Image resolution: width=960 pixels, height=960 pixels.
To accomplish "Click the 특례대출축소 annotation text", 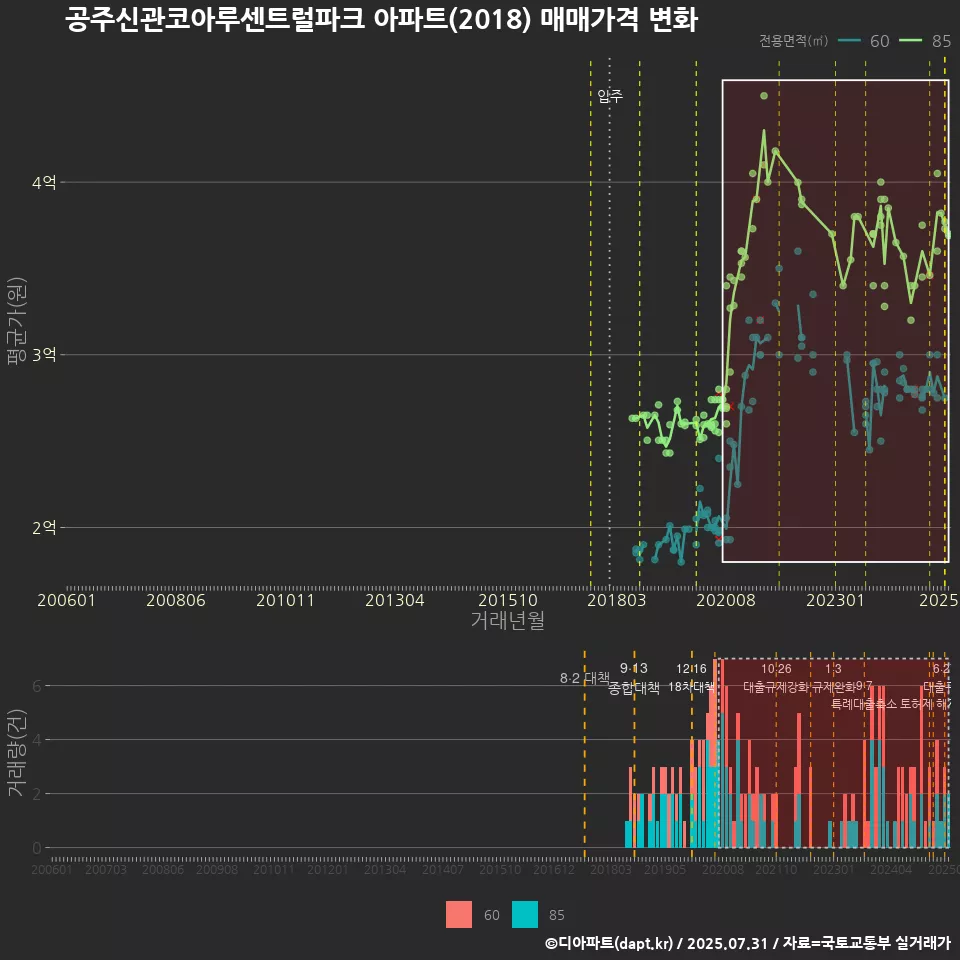I will (864, 704).
